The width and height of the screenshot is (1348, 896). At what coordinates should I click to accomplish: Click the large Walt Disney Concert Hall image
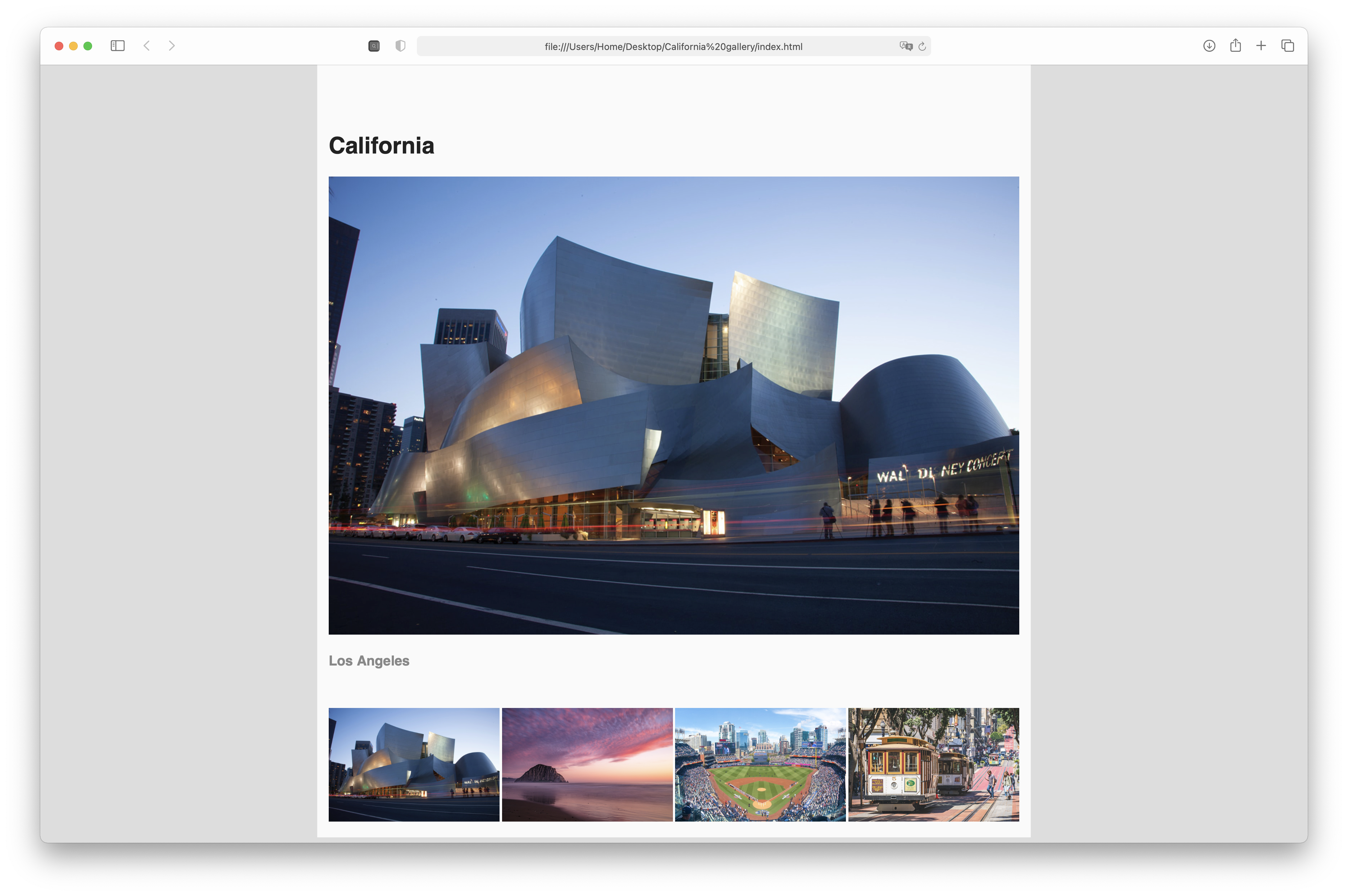[x=674, y=405]
